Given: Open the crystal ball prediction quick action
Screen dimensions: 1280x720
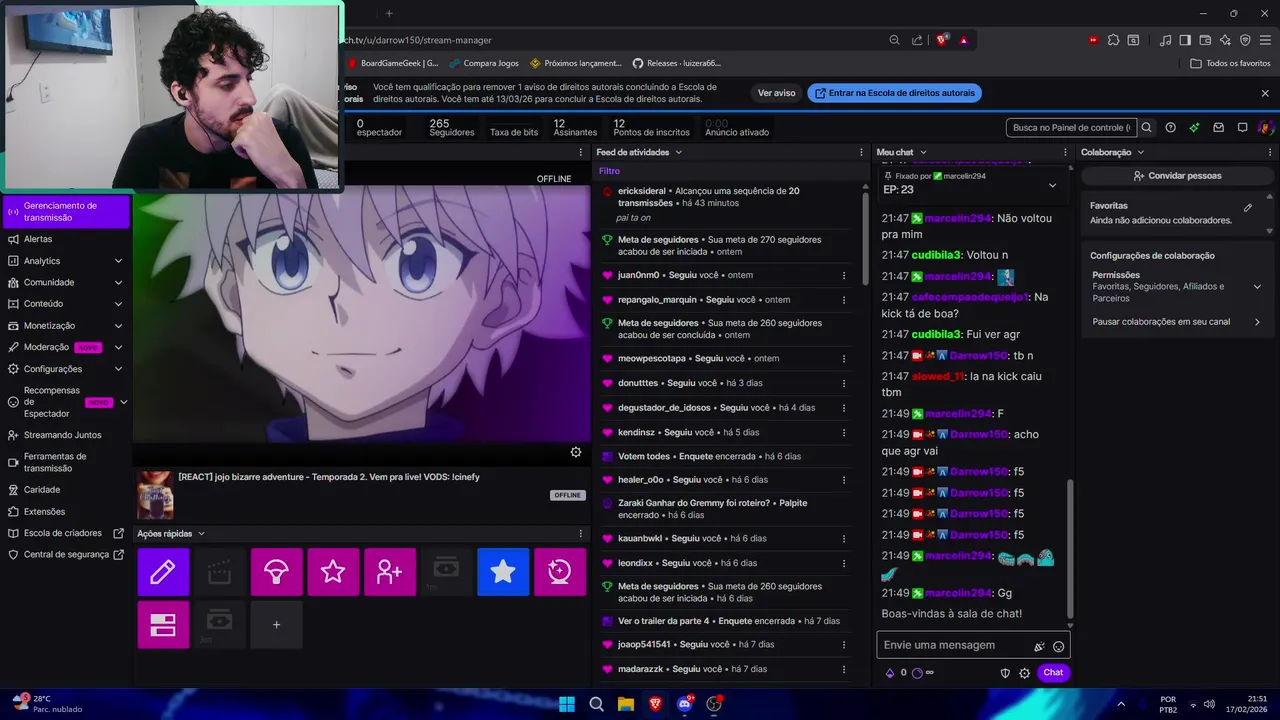Looking at the screenshot, I should 560,572.
